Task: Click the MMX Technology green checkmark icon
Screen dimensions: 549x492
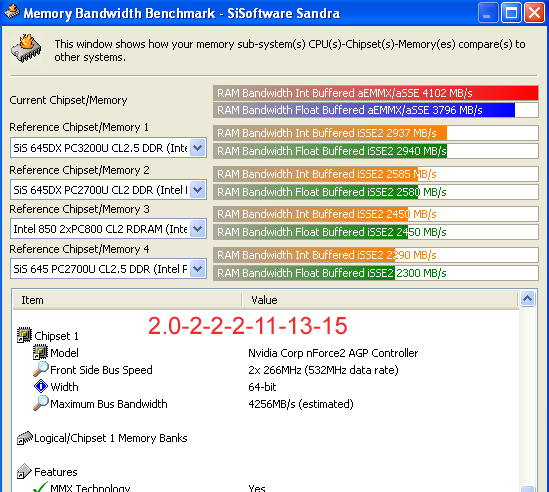Action: (40, 487)
